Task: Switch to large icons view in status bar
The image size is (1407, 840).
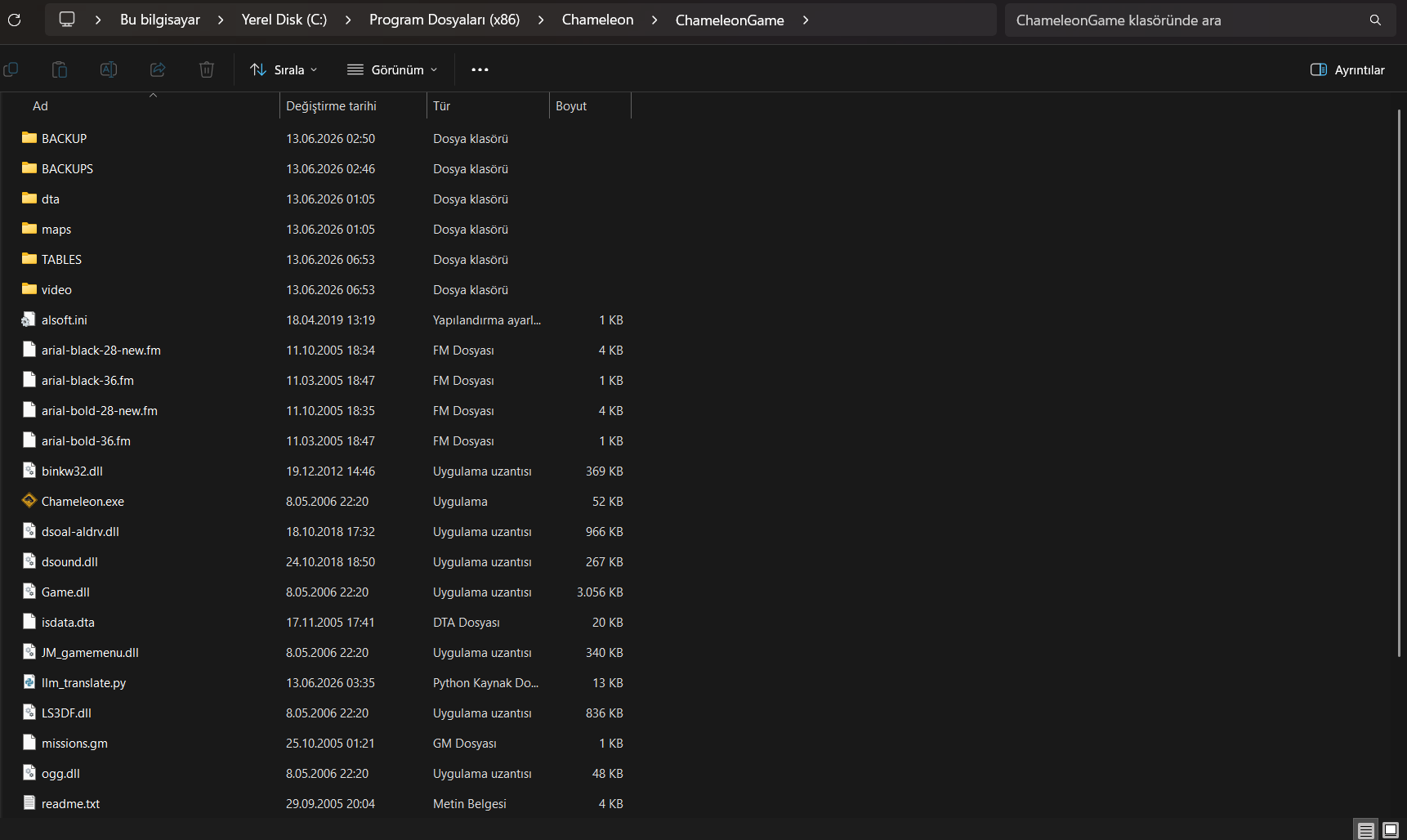Action: [x=1391, y=830]
